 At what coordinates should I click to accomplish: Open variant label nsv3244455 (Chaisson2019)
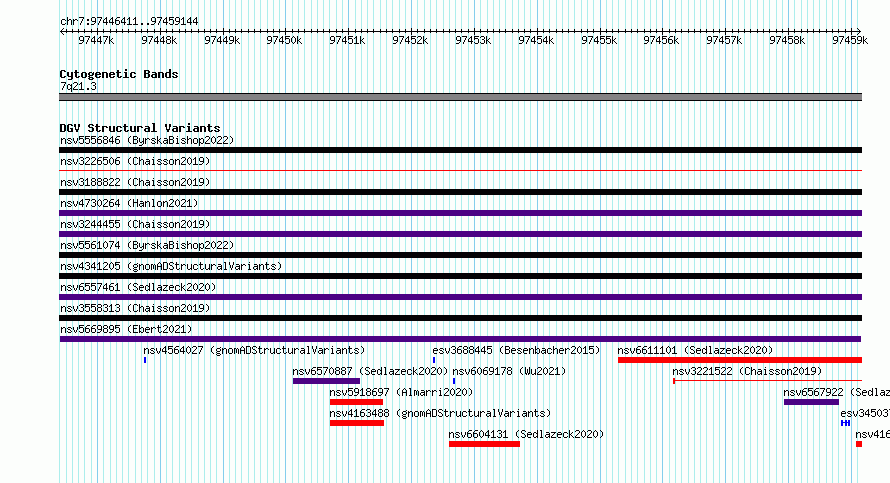[135, 224]
